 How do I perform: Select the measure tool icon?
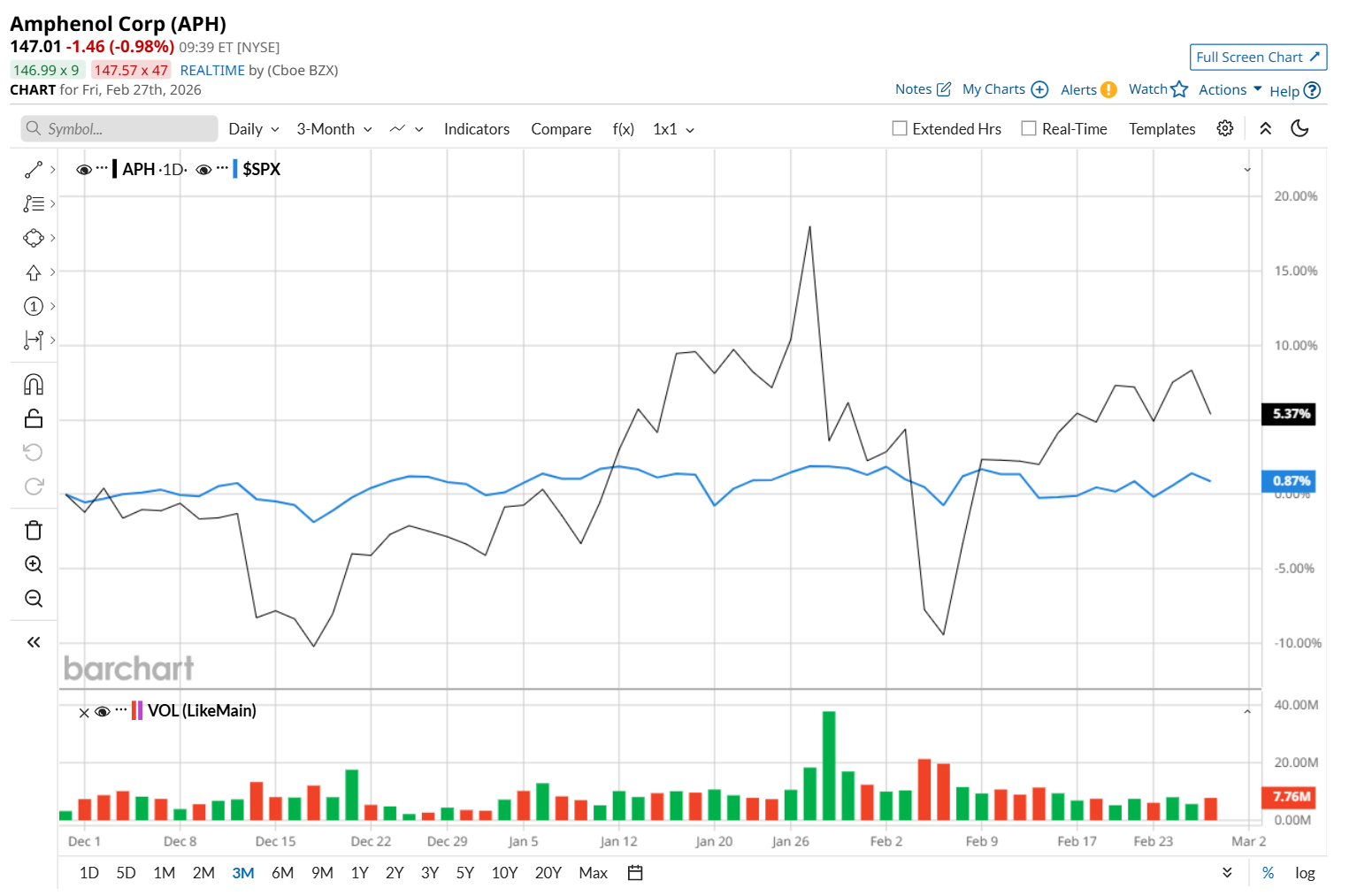(34, 340)
